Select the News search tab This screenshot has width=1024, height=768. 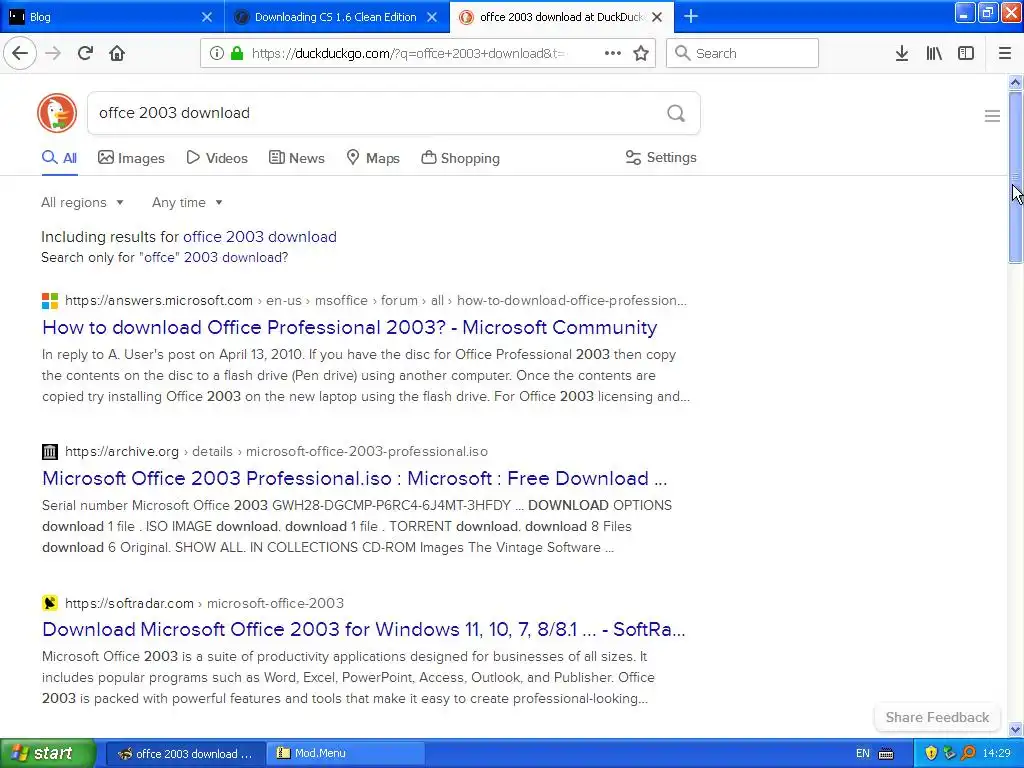pyautogui.click(x=297, y=158)
